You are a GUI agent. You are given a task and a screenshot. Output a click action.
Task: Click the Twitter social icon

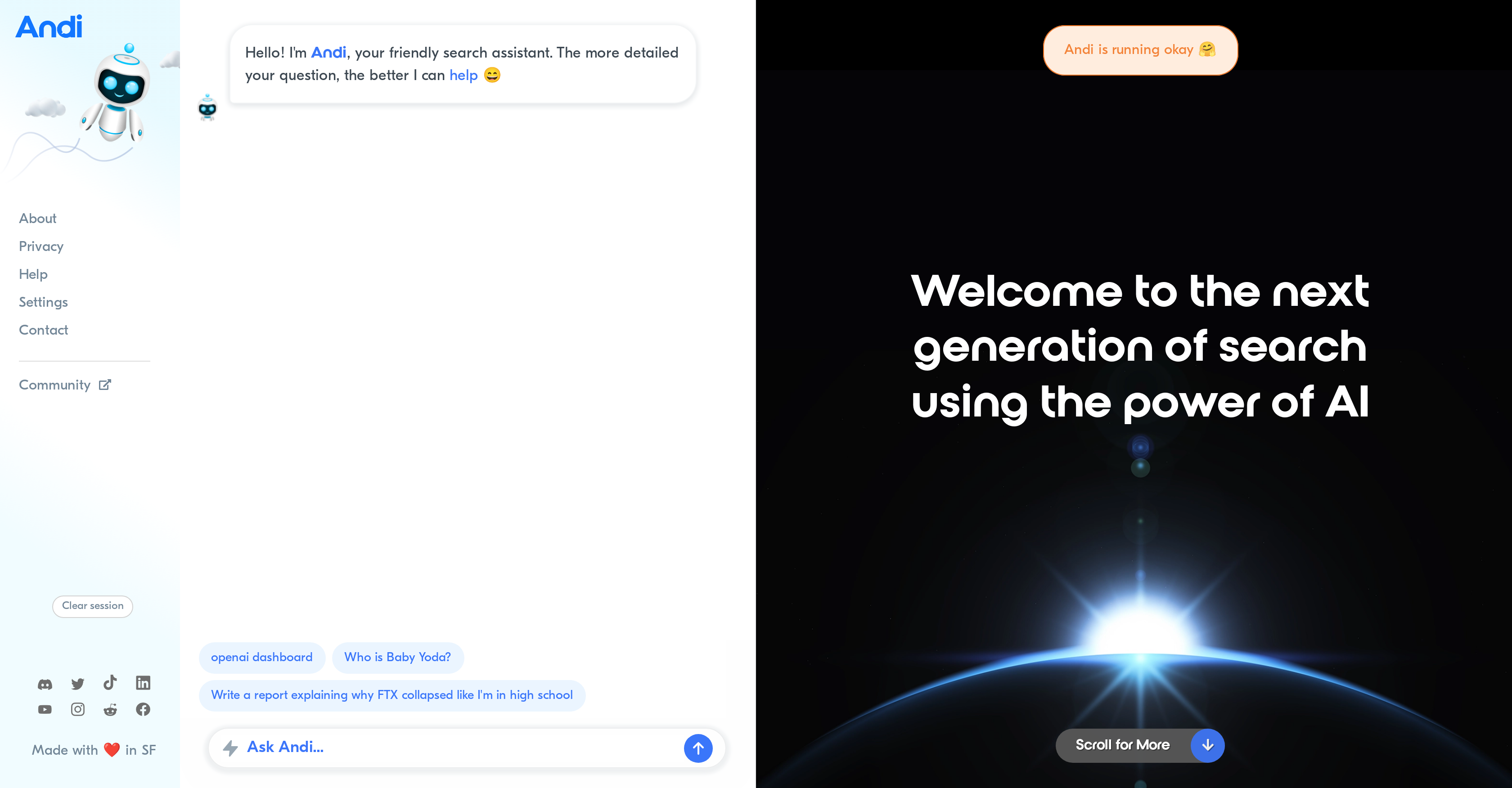click(78, 683)
